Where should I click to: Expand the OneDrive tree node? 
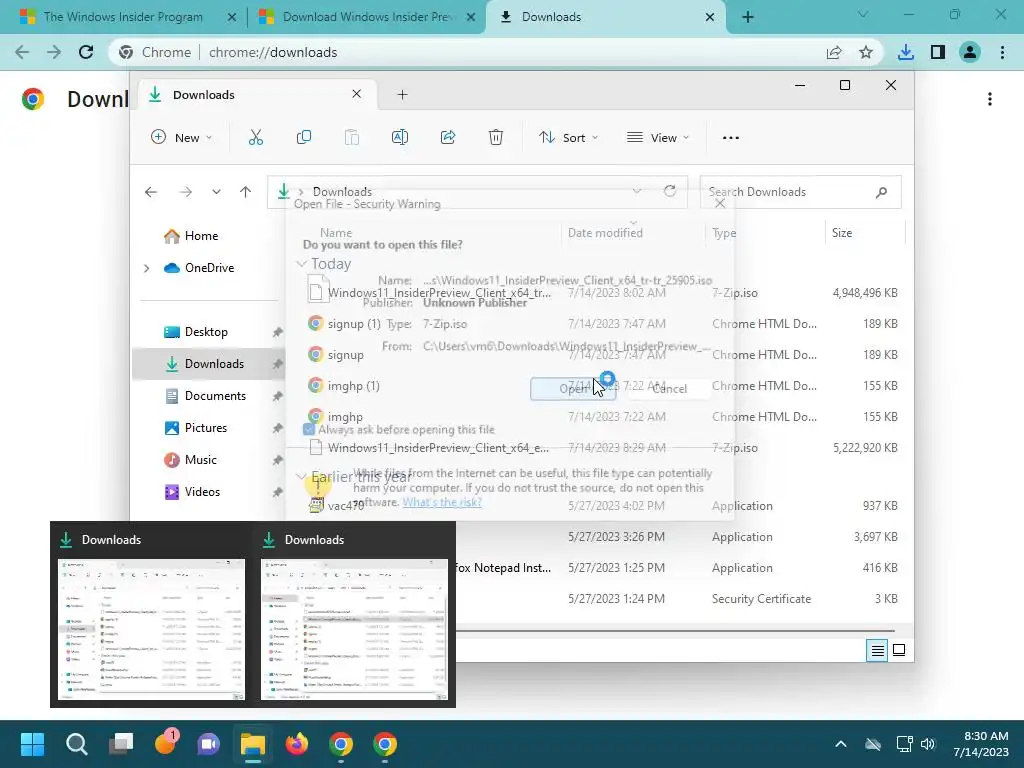pos(146,268)
